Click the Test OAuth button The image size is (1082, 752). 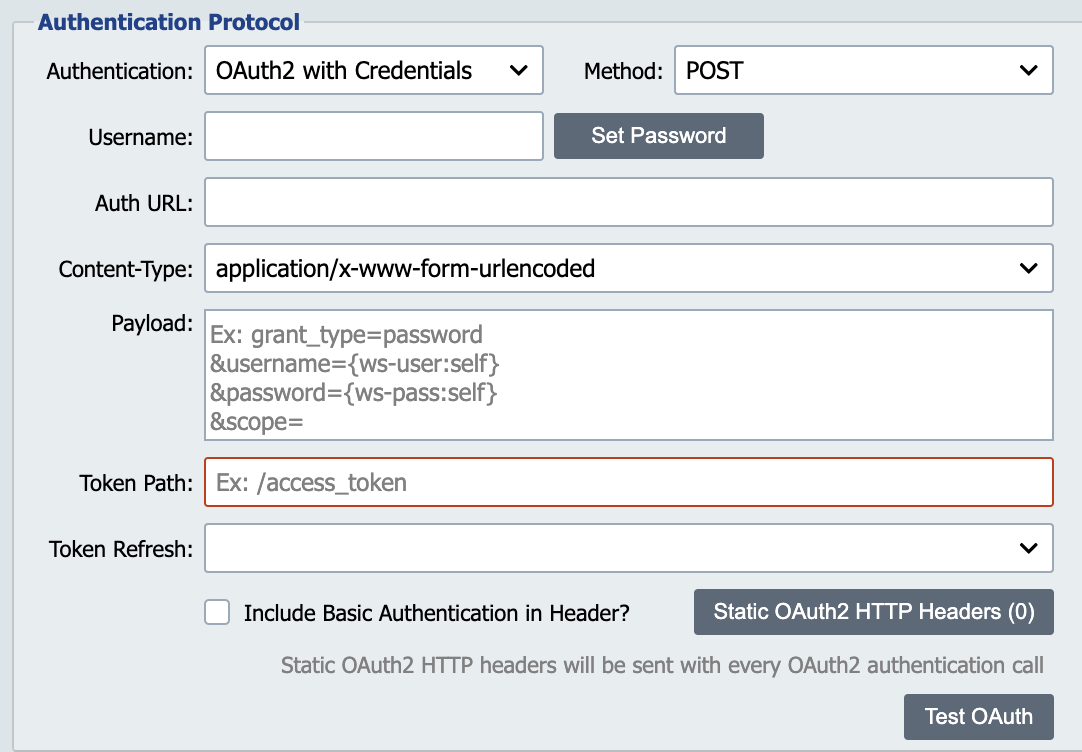pos(978,717)
